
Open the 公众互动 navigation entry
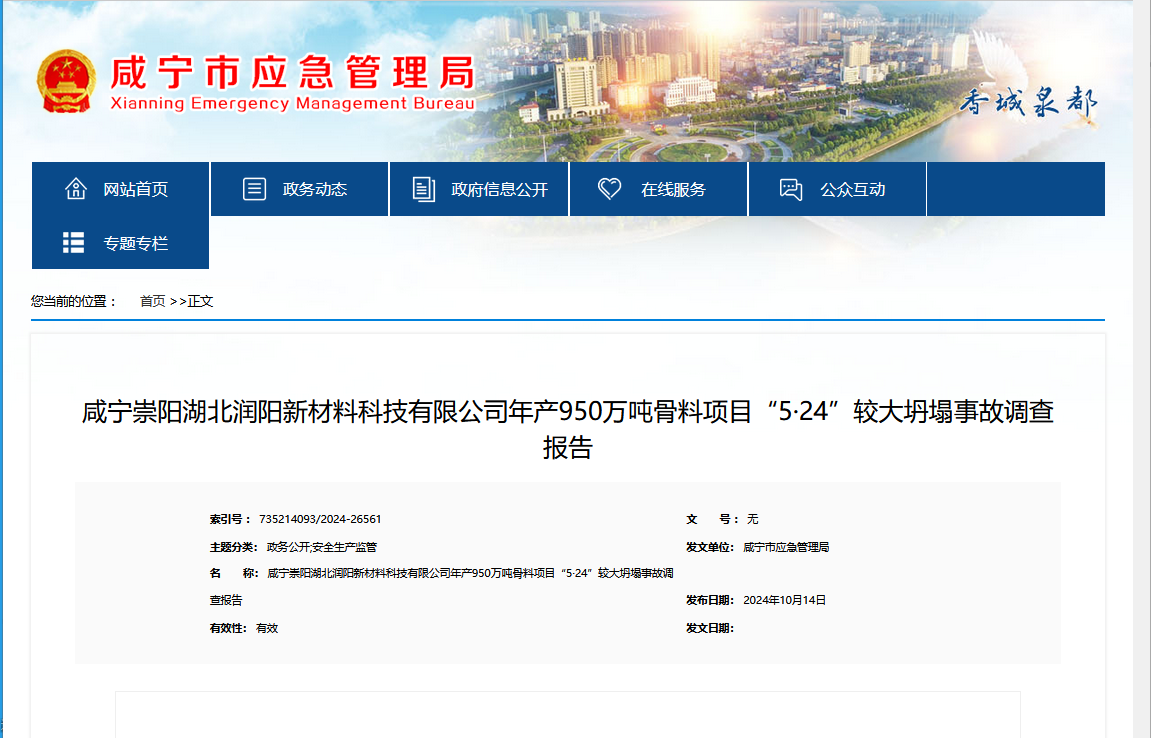[853, 190]
